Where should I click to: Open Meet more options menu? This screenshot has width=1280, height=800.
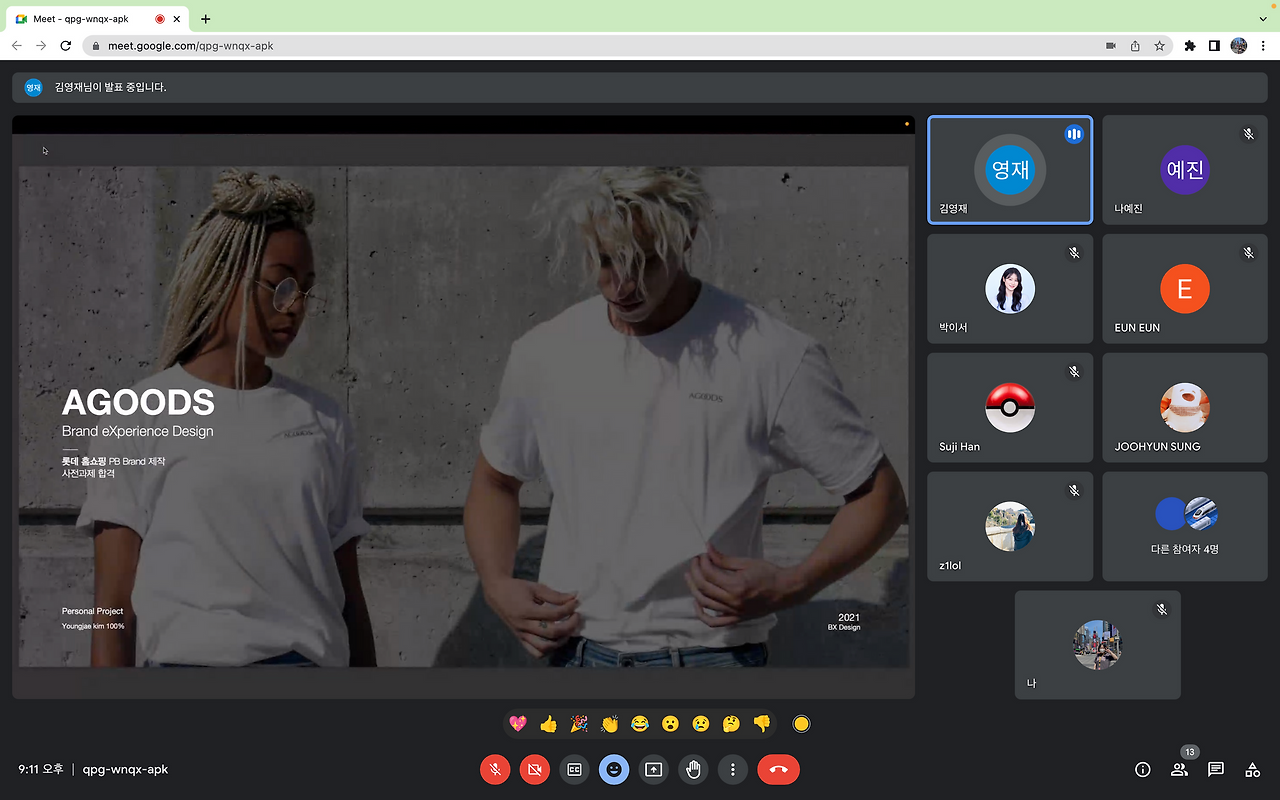point(733,769)
